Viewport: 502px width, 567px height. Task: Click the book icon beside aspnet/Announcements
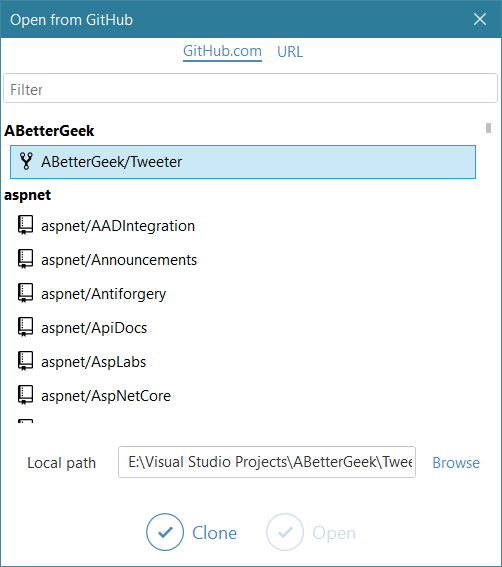[x=25, y=259]
